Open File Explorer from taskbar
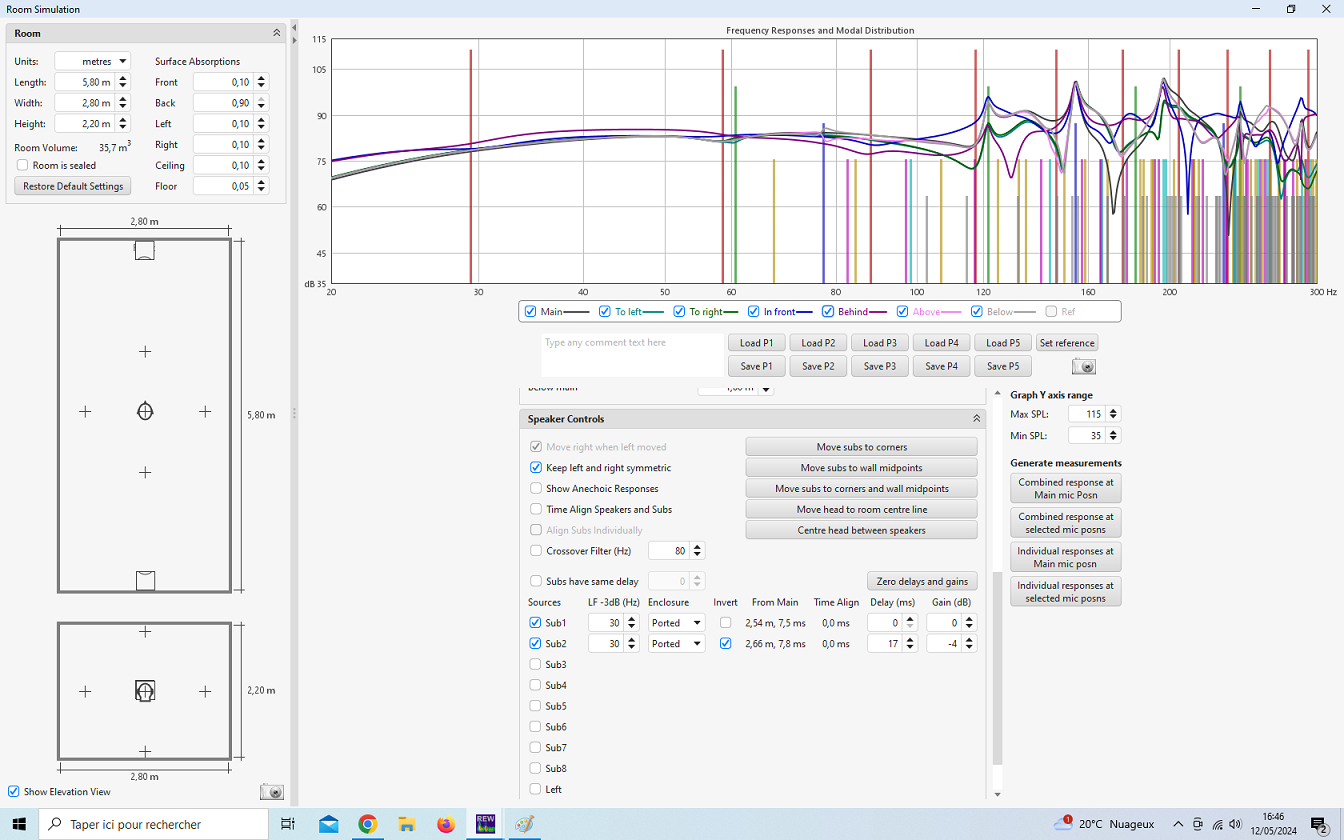The height and width of the screenshot is (840, 1344). pos(407,824)
